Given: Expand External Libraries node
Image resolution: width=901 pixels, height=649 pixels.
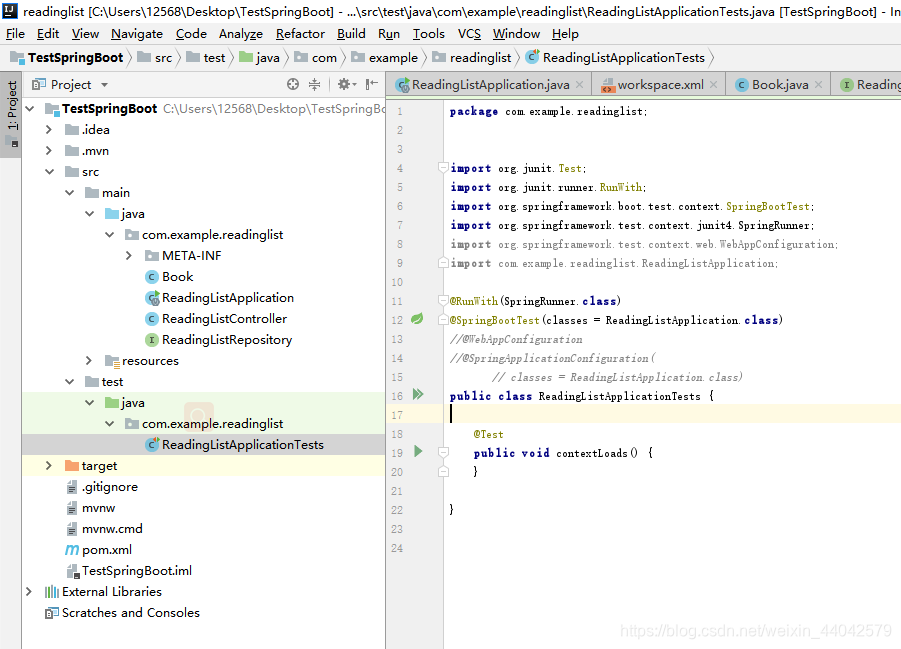Looking at the screenshot, I should coord(29,592).
